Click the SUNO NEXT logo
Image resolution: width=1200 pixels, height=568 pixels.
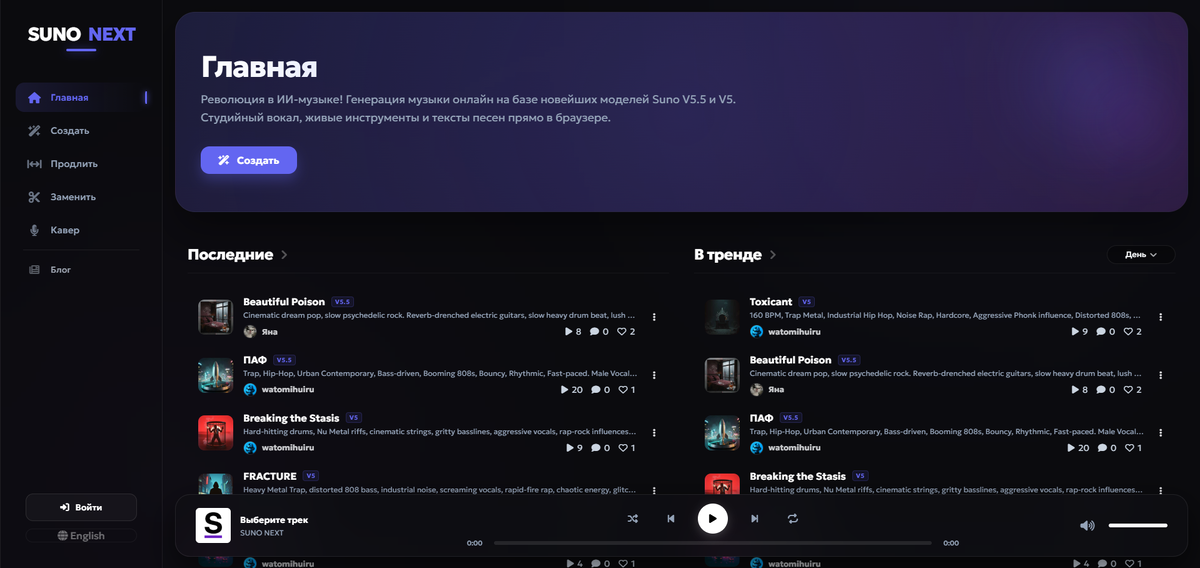[81, 34]
